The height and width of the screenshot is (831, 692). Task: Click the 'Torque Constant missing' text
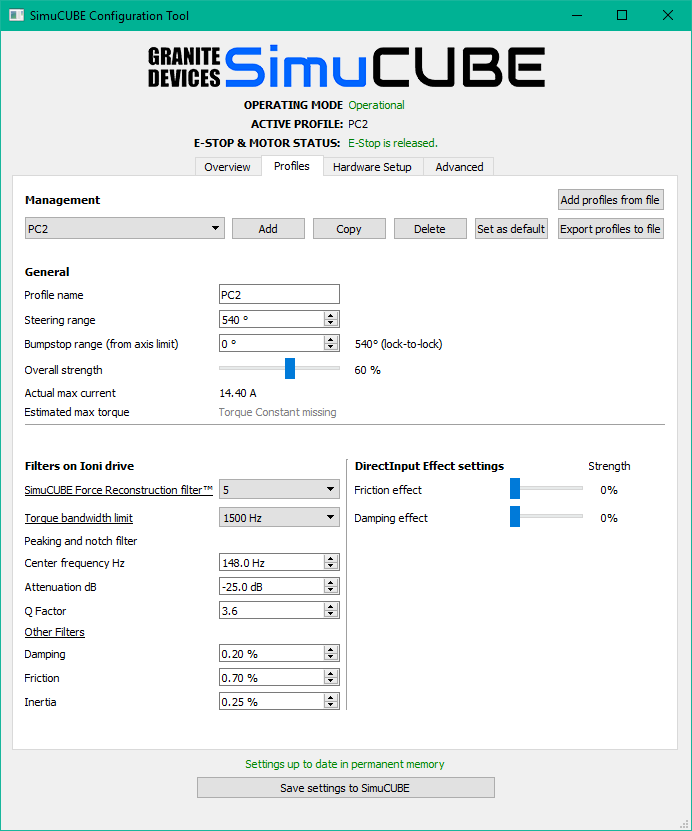(277, 412)
